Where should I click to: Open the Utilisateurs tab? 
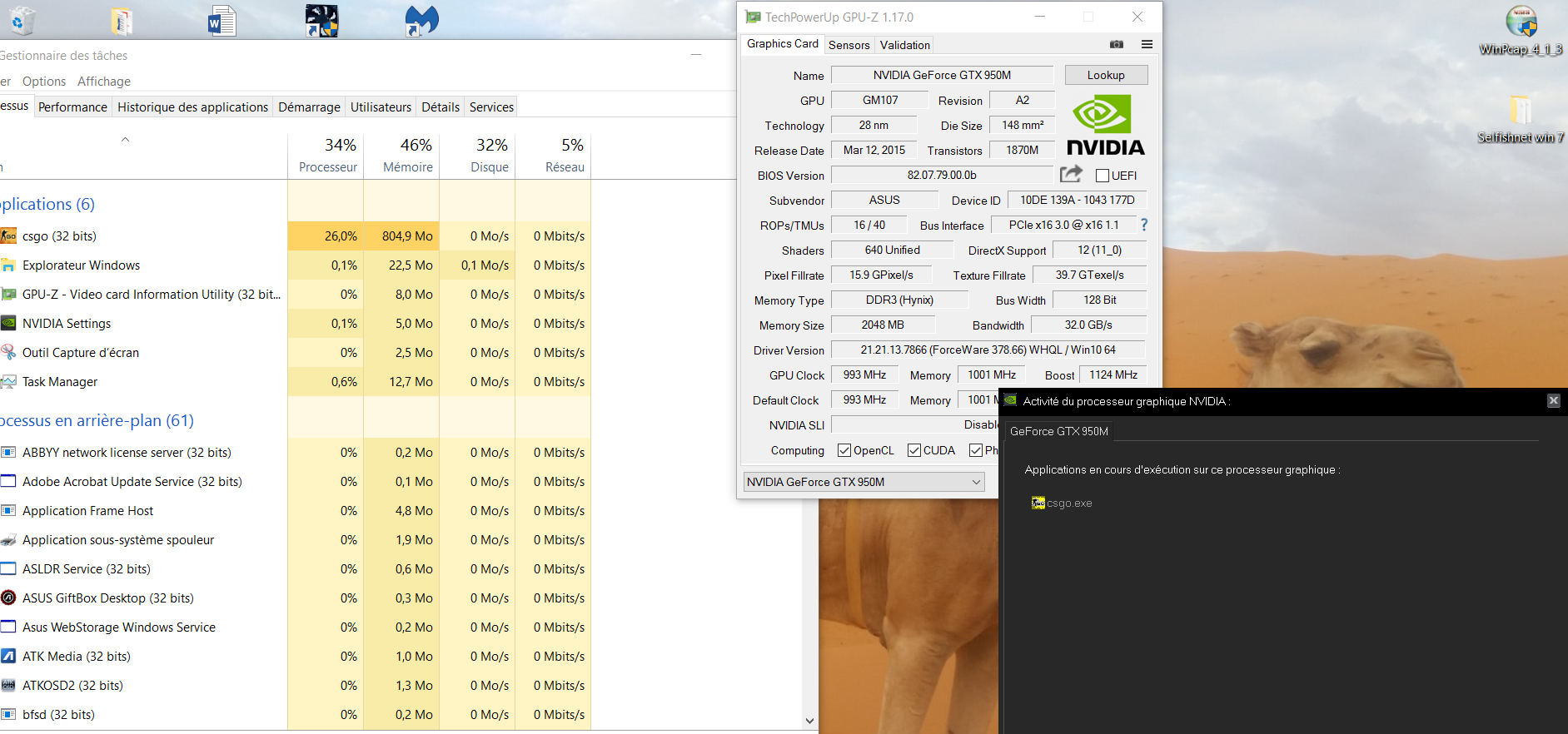[381, 107]
